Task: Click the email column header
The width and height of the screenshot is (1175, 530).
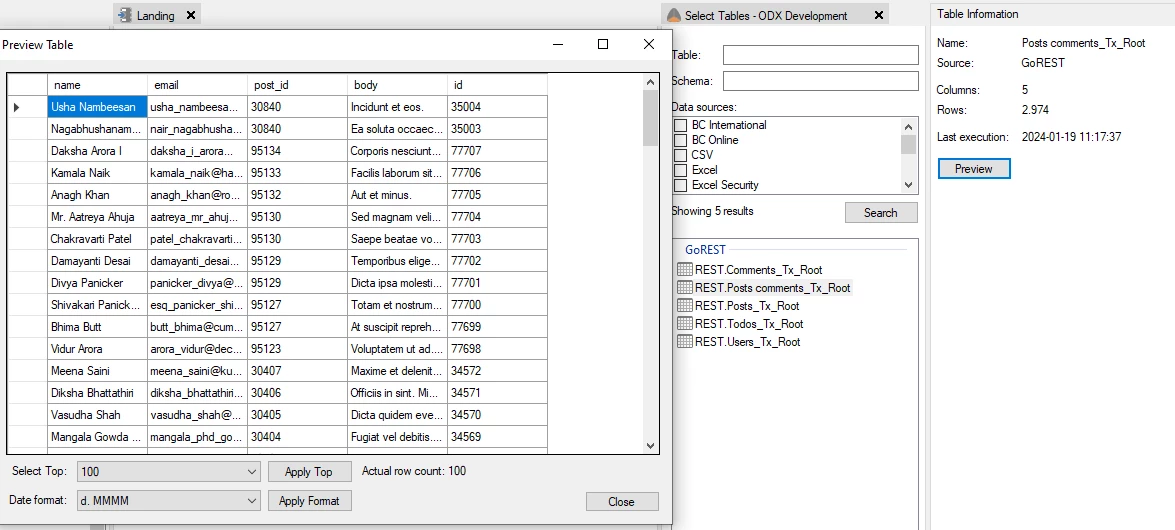Action: click(x=198, y=85)
